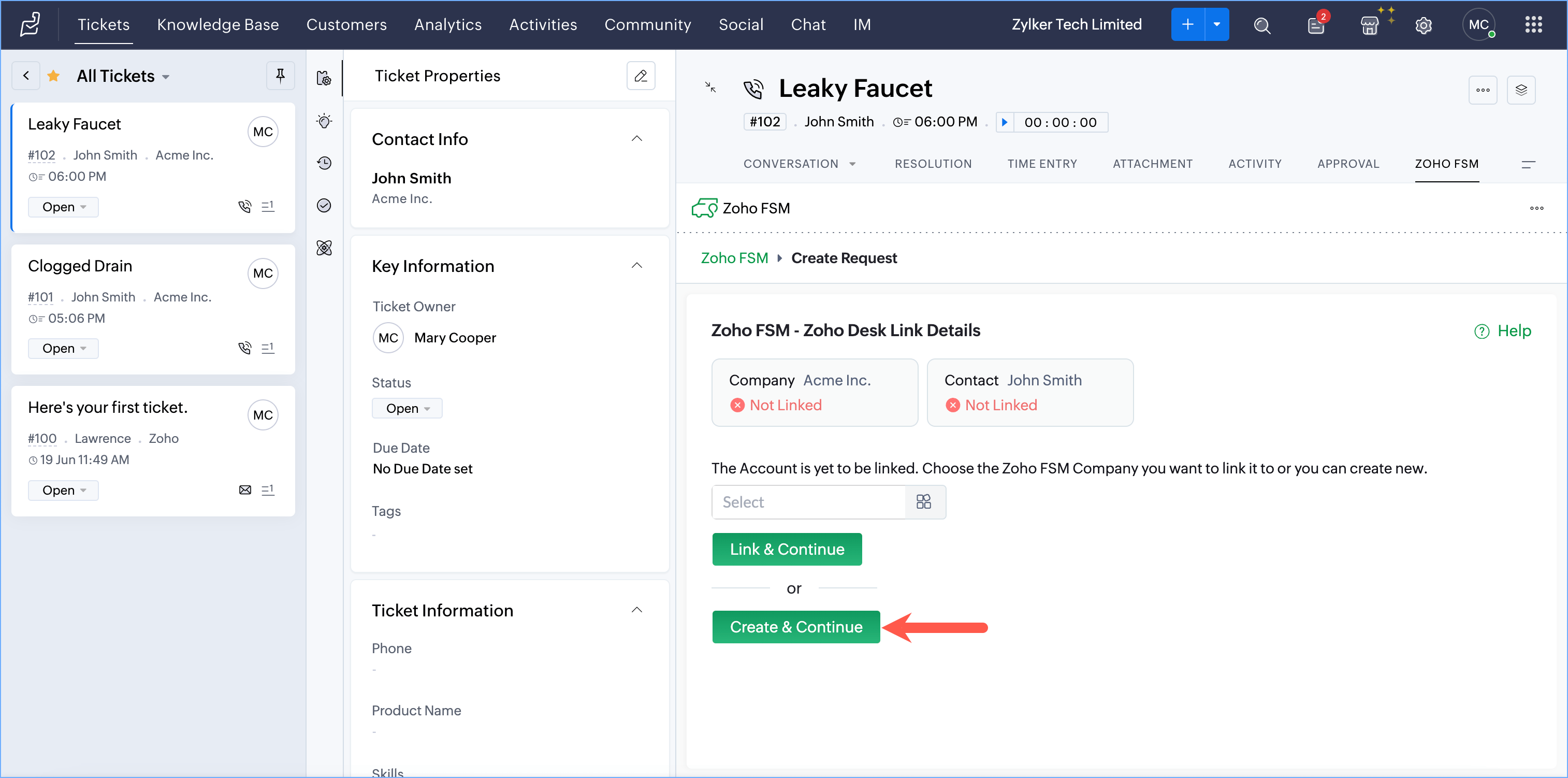Screen dimensions: 1568x778
Task: Open the apps grid launcher icon
Action: tap(1533, 25)
